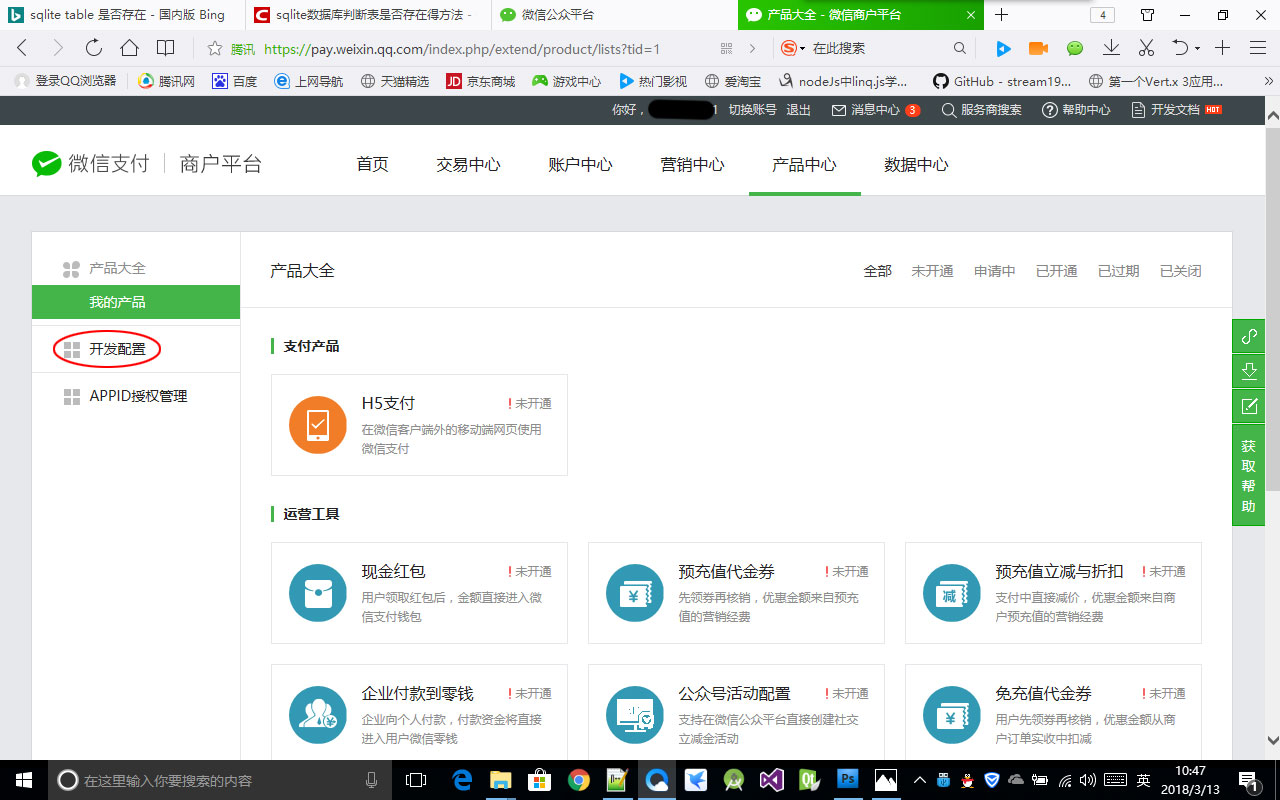Image resolution: width=1280 pixels, height=800 pixels.
Task: Open File Explorer from the taskbar
Action: tap(501, 779)
